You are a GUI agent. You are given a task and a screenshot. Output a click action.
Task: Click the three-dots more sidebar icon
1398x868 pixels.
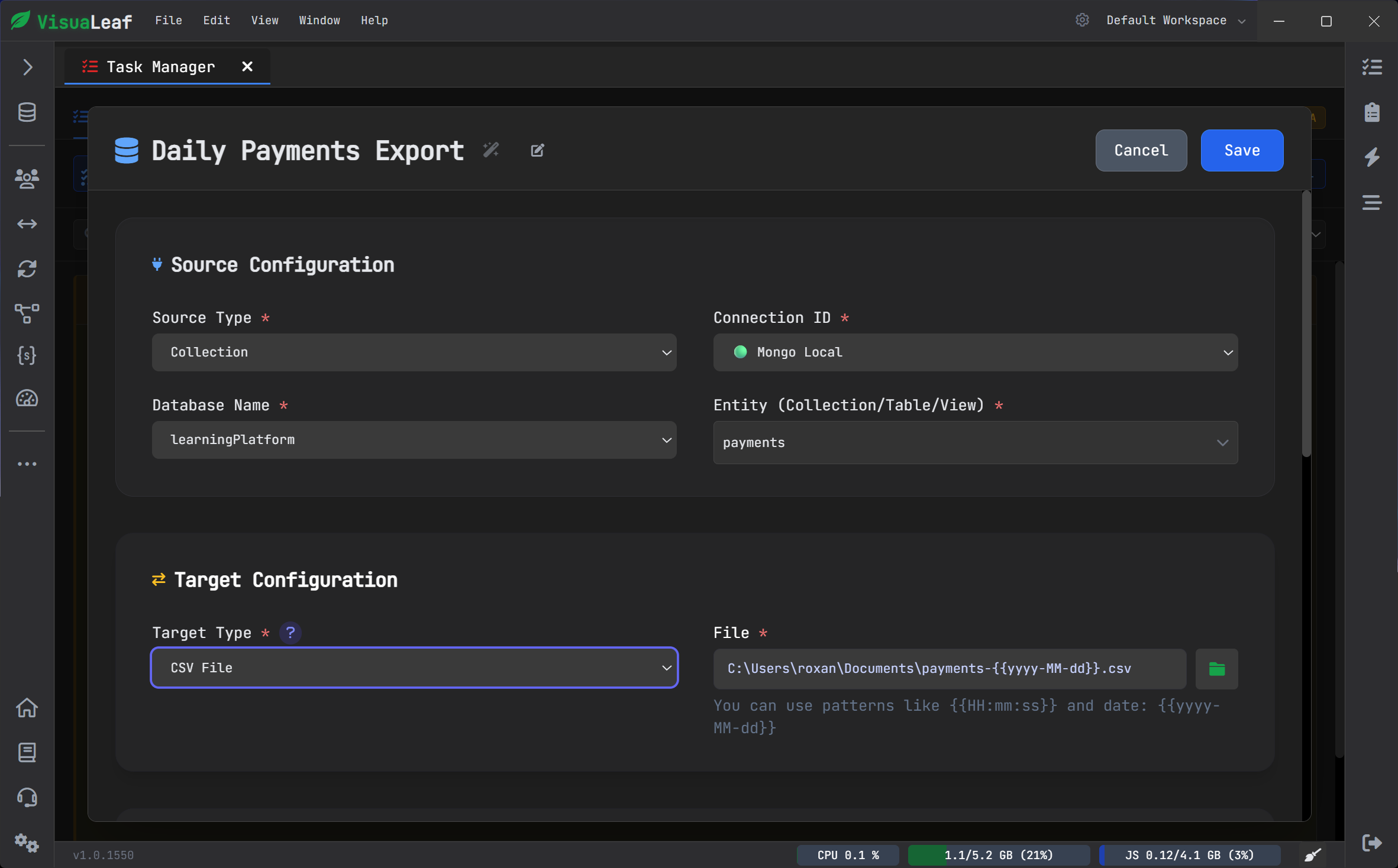tap(27, 464)
